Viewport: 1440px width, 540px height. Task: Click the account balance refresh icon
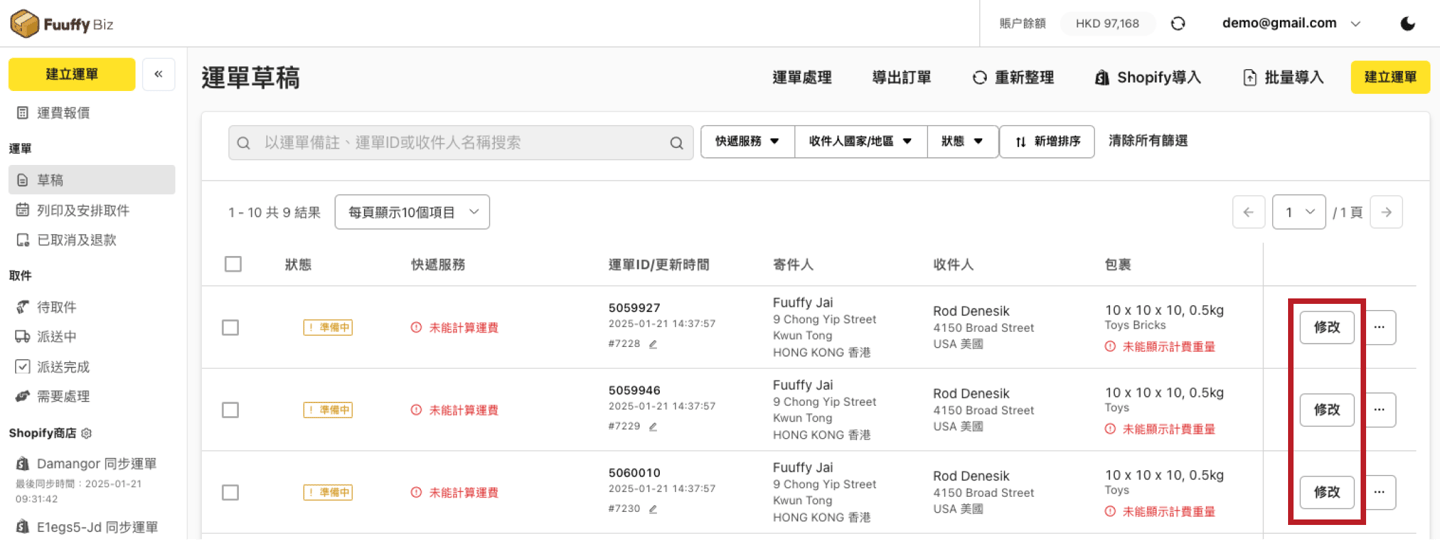coord(1178,24)
